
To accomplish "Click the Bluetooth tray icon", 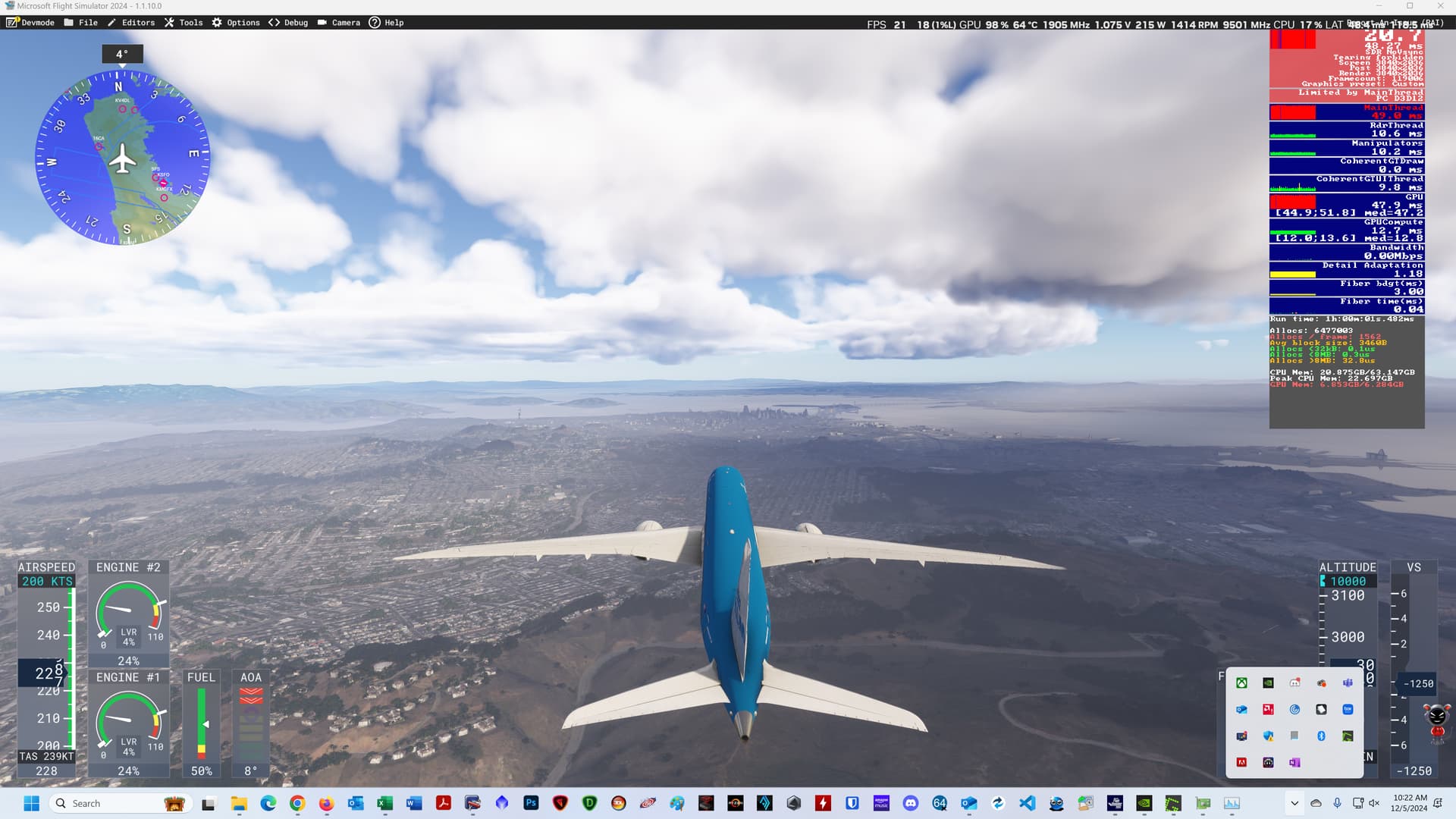I will coord(1321,736).
